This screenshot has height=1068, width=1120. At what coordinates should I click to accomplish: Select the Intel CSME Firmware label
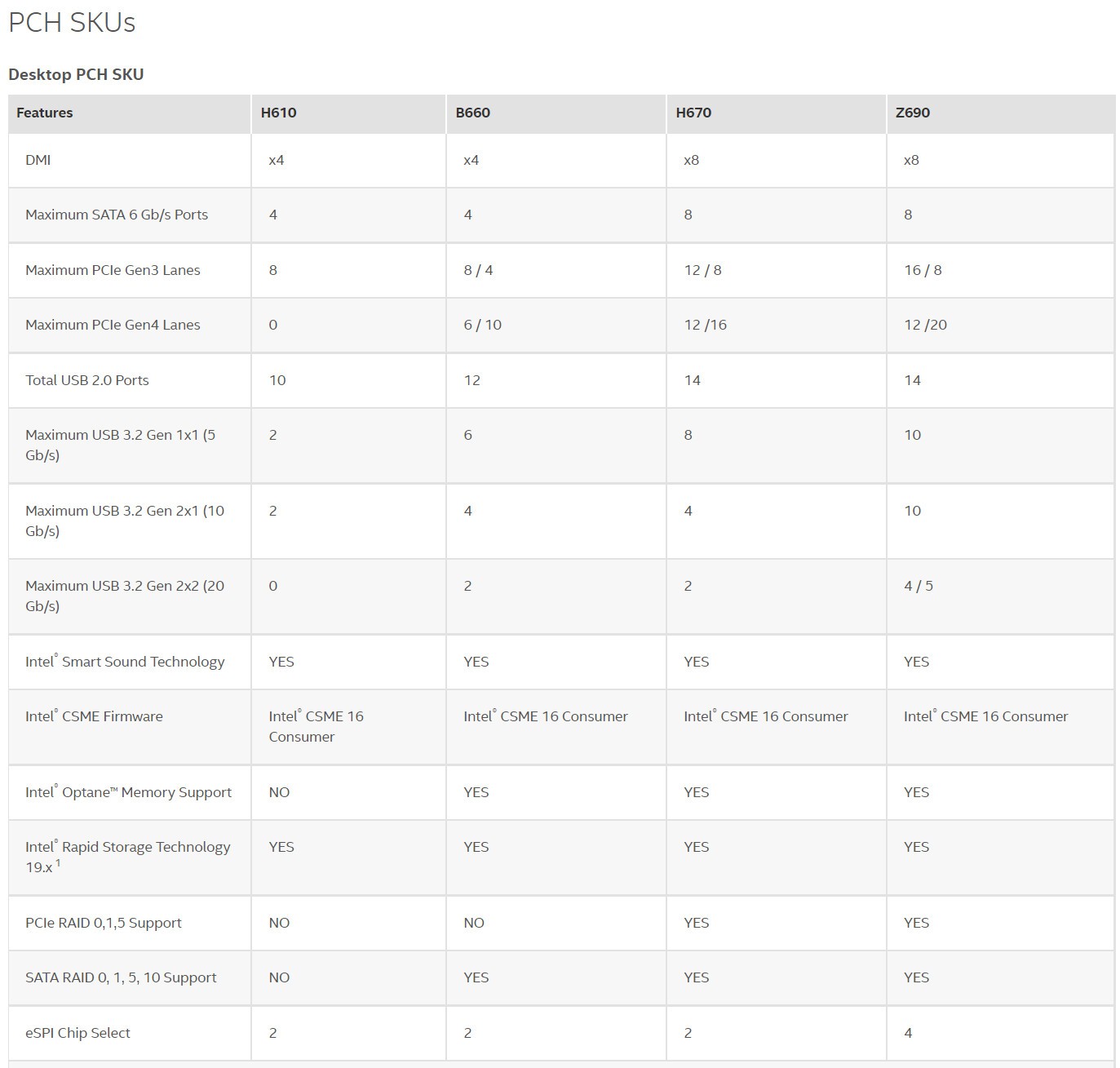[x=94, y=716]
